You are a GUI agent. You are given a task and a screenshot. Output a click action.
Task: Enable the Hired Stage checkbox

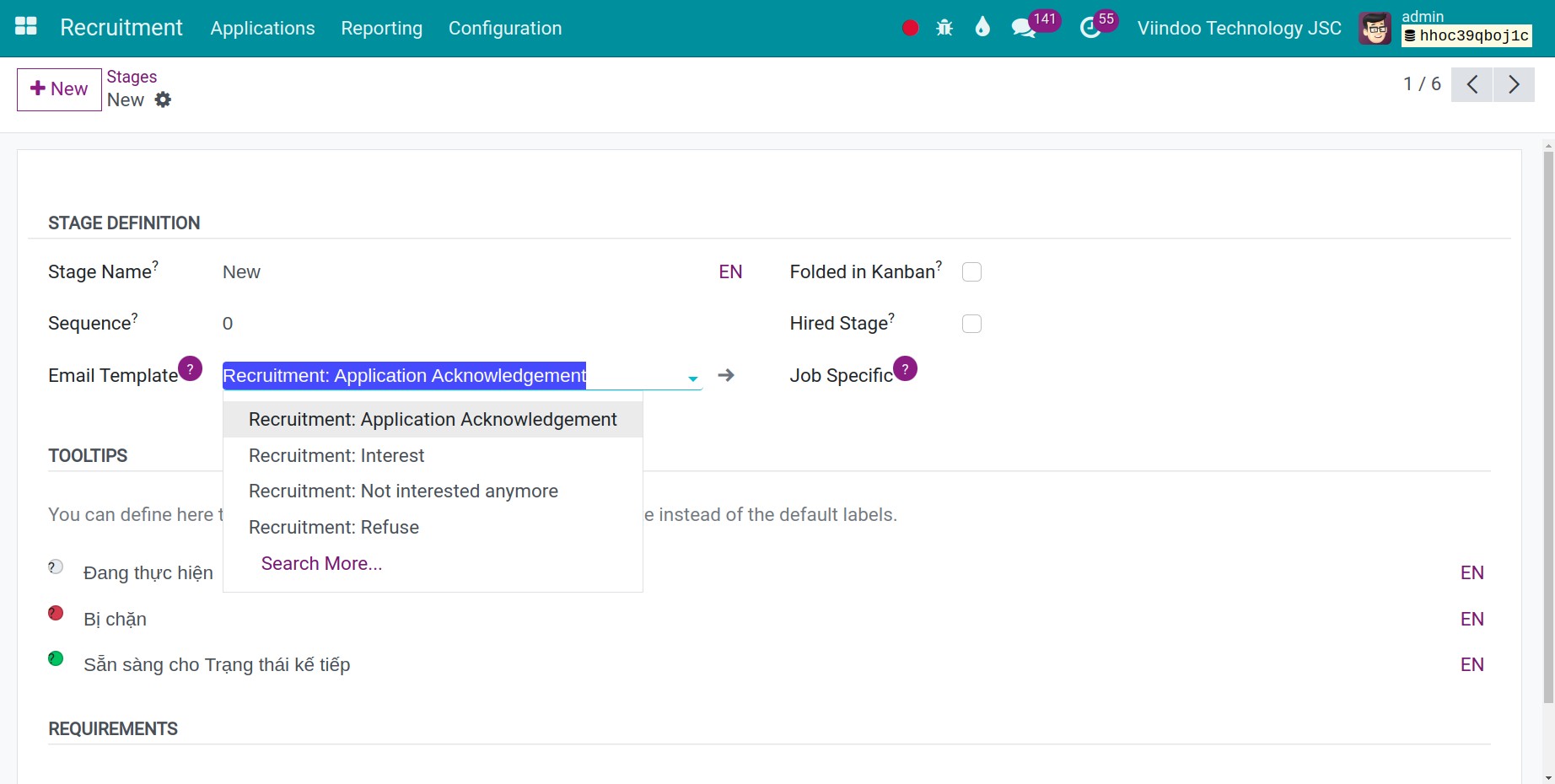coord(971,323)
